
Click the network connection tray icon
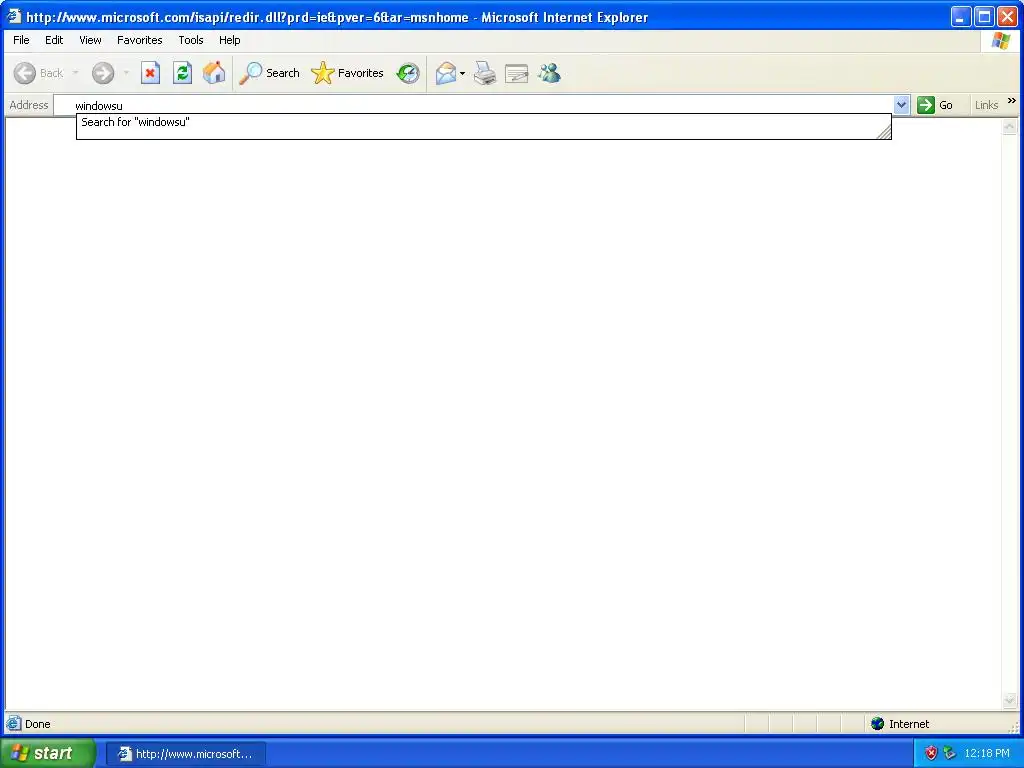[950, 753]
